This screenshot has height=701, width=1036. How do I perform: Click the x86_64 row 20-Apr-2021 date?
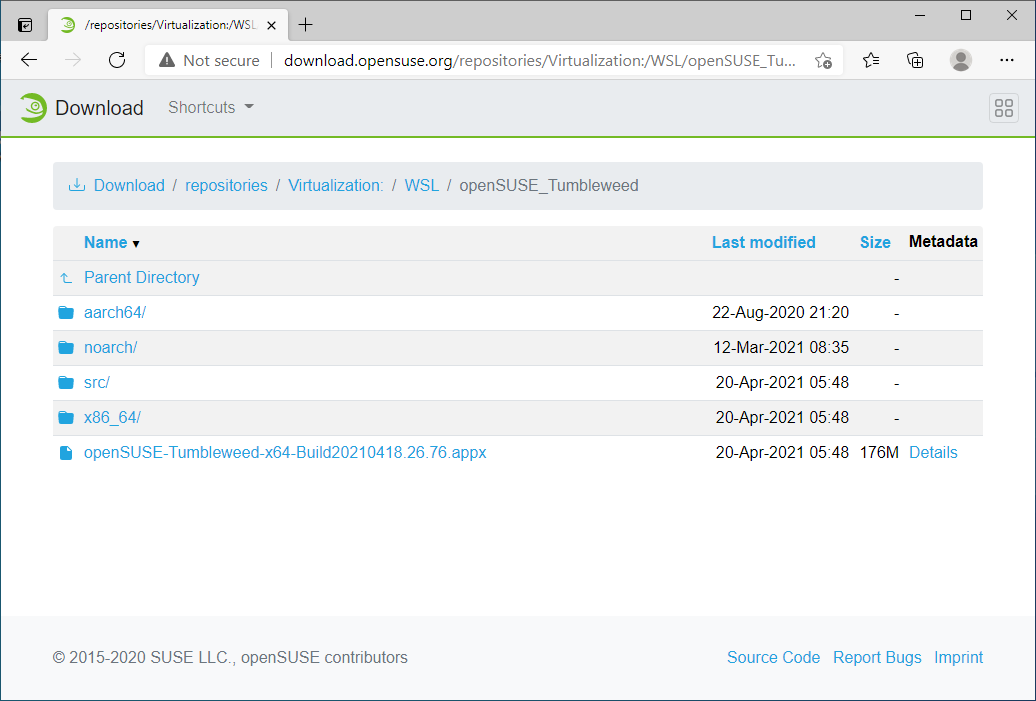tap(782, 418)
